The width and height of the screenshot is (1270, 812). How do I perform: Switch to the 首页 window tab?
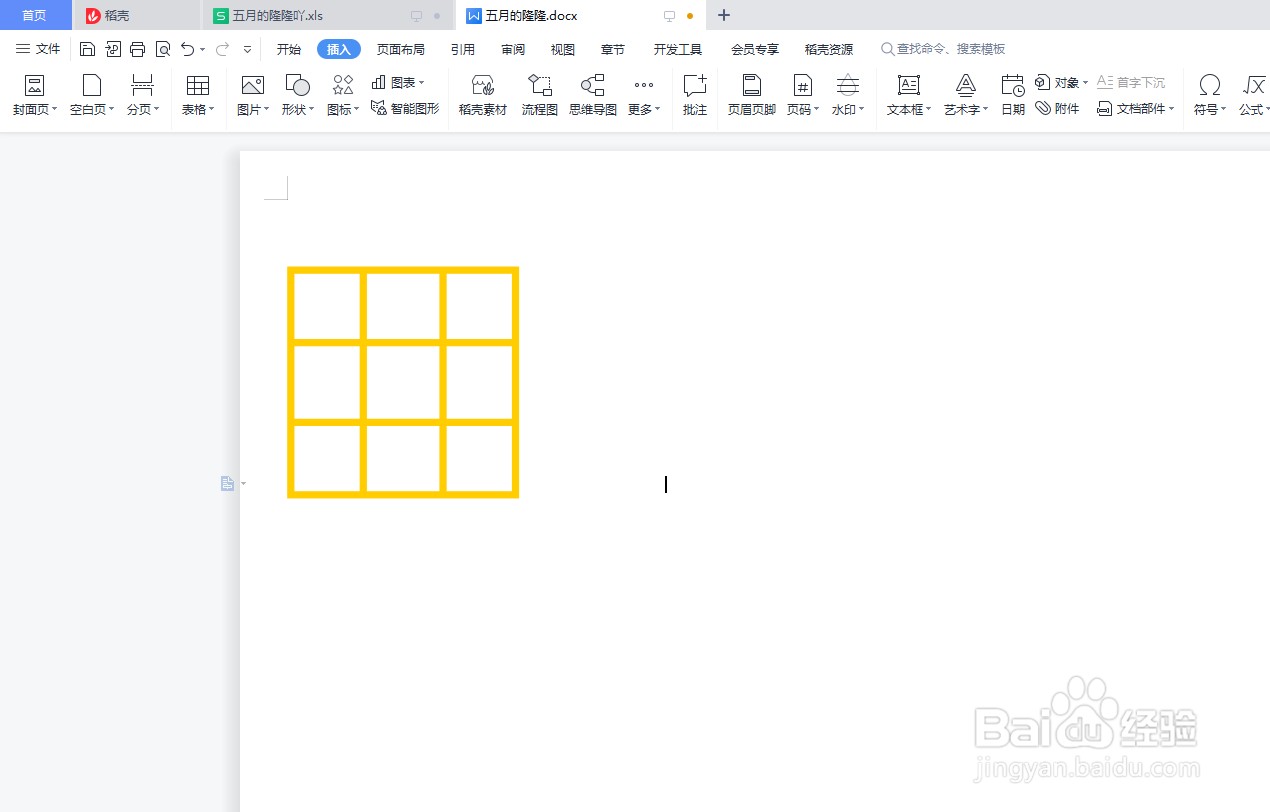coord(35,15)
